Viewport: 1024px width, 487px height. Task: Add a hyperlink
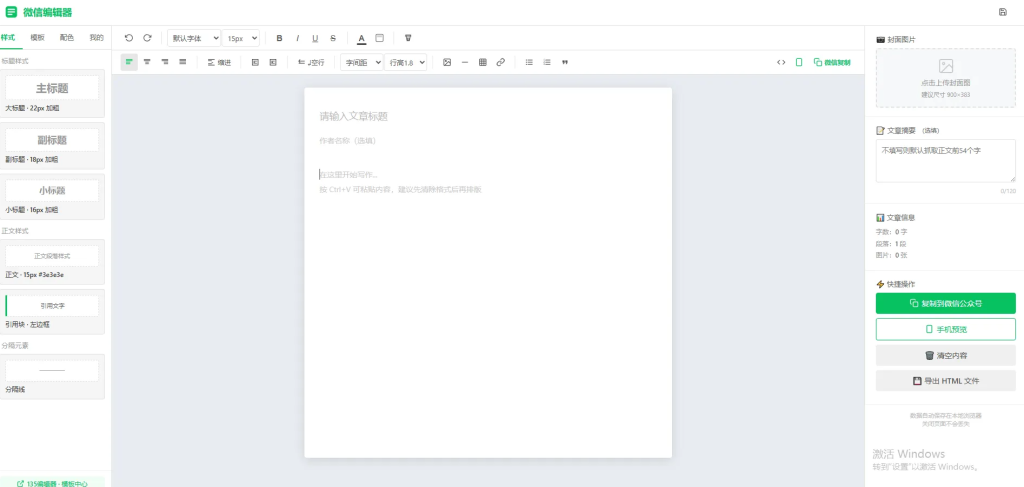pyautogui.click(x=500, y=62)
